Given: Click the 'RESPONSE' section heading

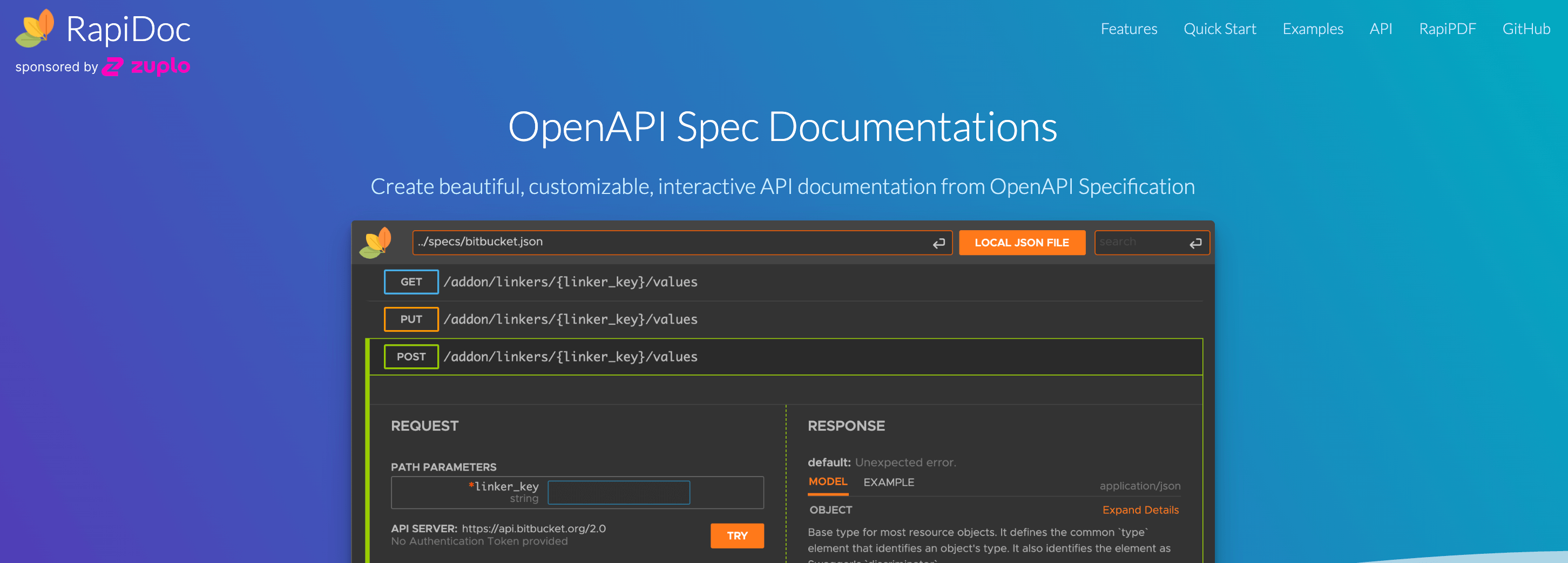Looking at the screenshot, I should (x=846, y=426).
